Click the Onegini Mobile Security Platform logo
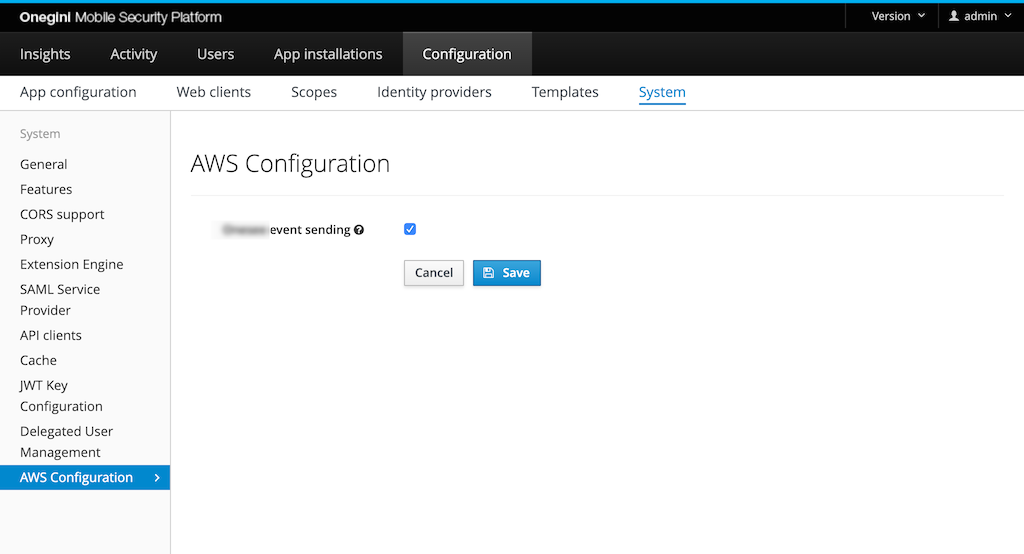The image size is (1024, 554). click(x=121, y=18)
